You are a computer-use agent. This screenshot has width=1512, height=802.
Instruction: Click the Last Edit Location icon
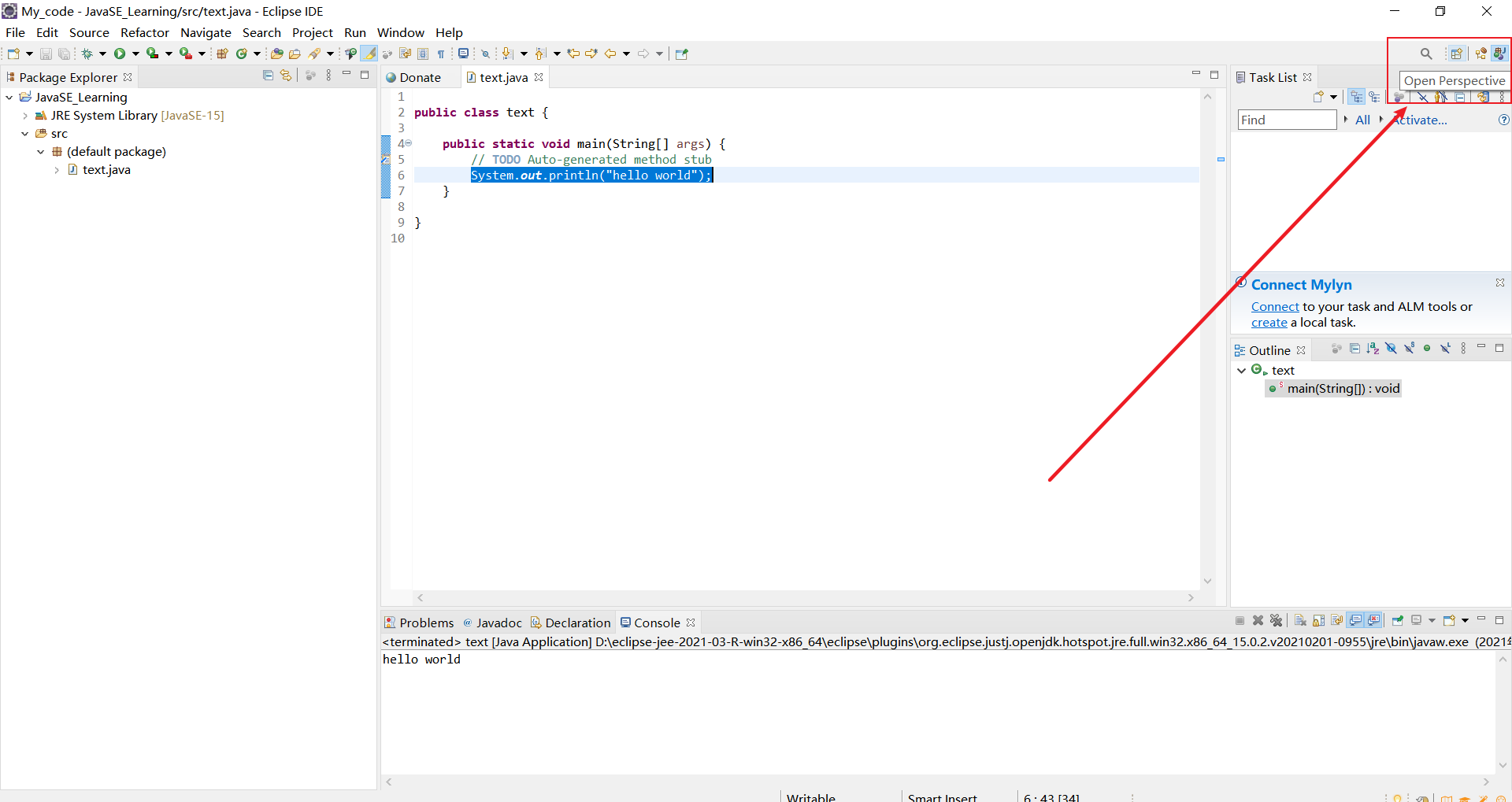tap(573, 54)
